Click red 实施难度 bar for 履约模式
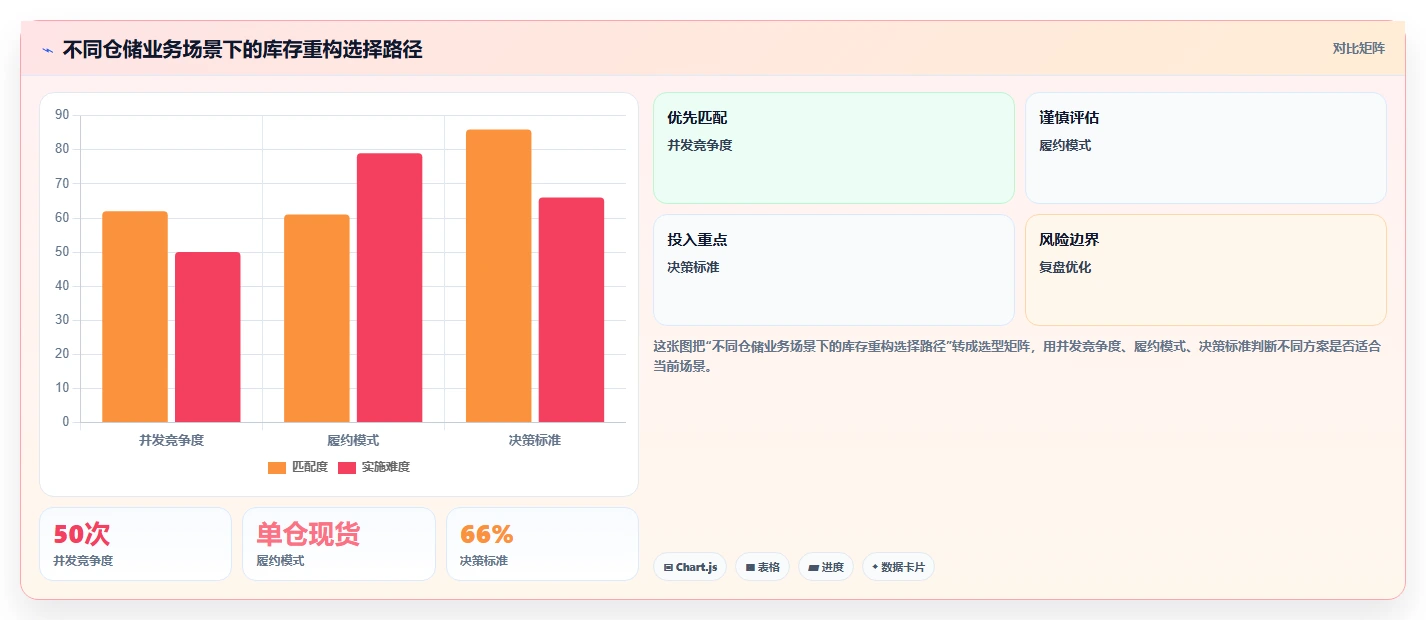 tap(390, 287)
